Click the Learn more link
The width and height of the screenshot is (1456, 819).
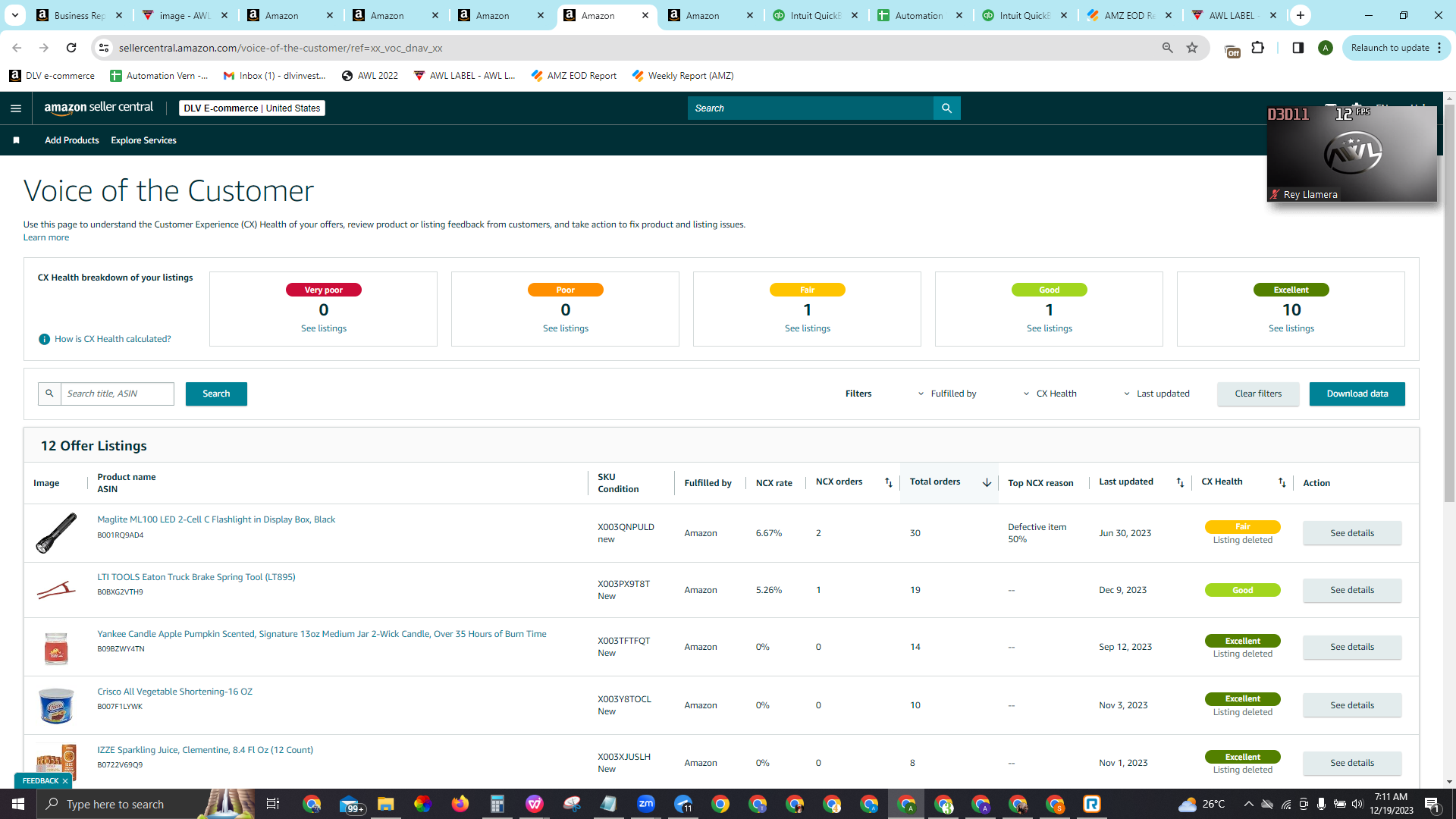[46, 237]
